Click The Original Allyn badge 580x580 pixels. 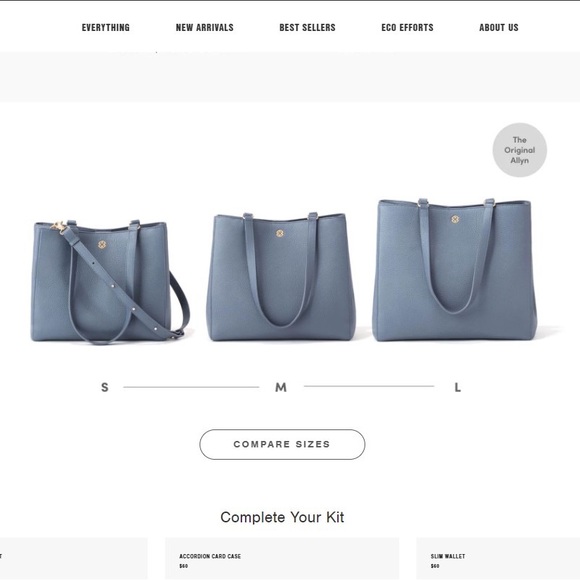[x=520, y=150]
